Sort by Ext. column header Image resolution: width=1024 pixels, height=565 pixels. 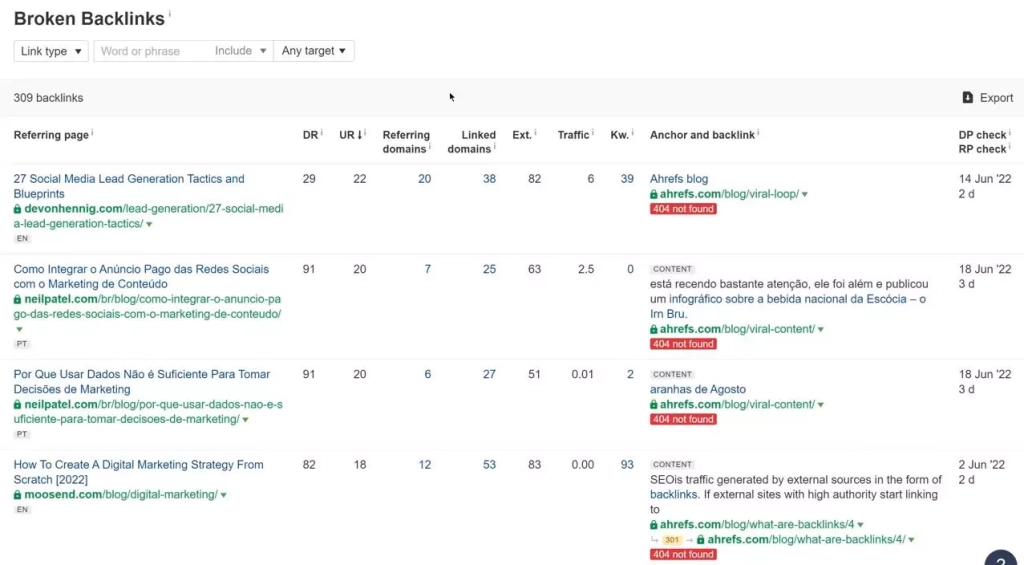522,135
